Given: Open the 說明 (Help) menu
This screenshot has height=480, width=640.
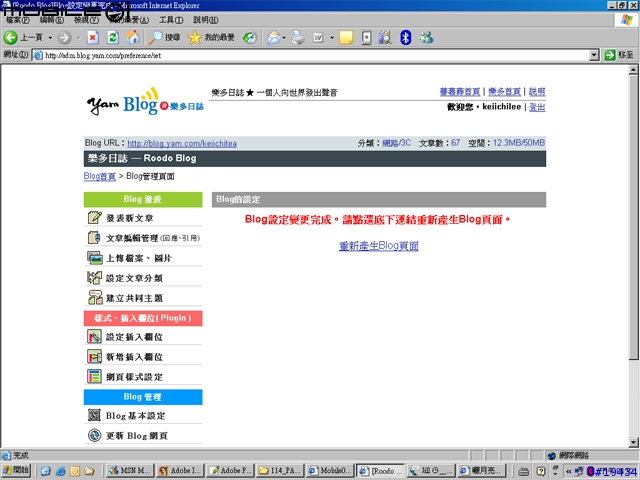Looking at the screenshot, I should [206, 20].
